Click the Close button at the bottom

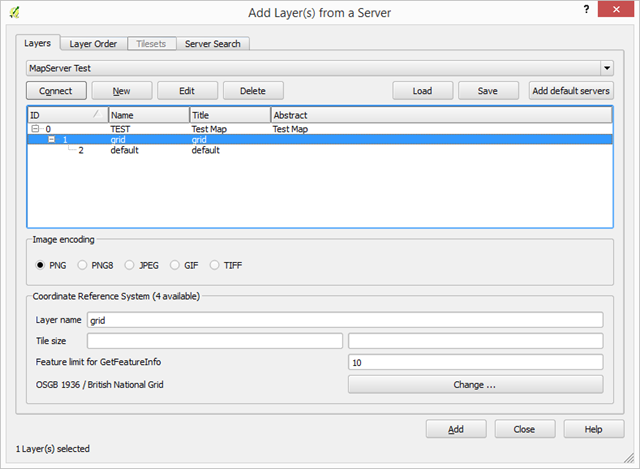(x=525, y=429)
